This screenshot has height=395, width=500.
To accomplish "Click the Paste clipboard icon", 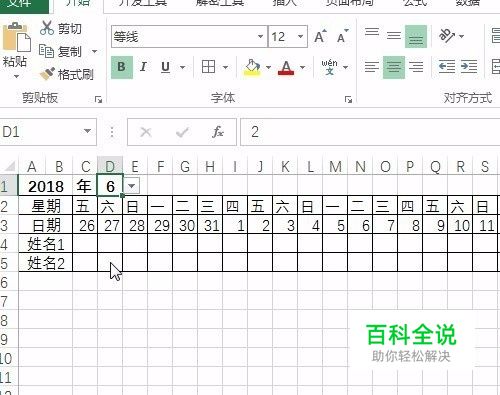I will click(x=16, y=37).
